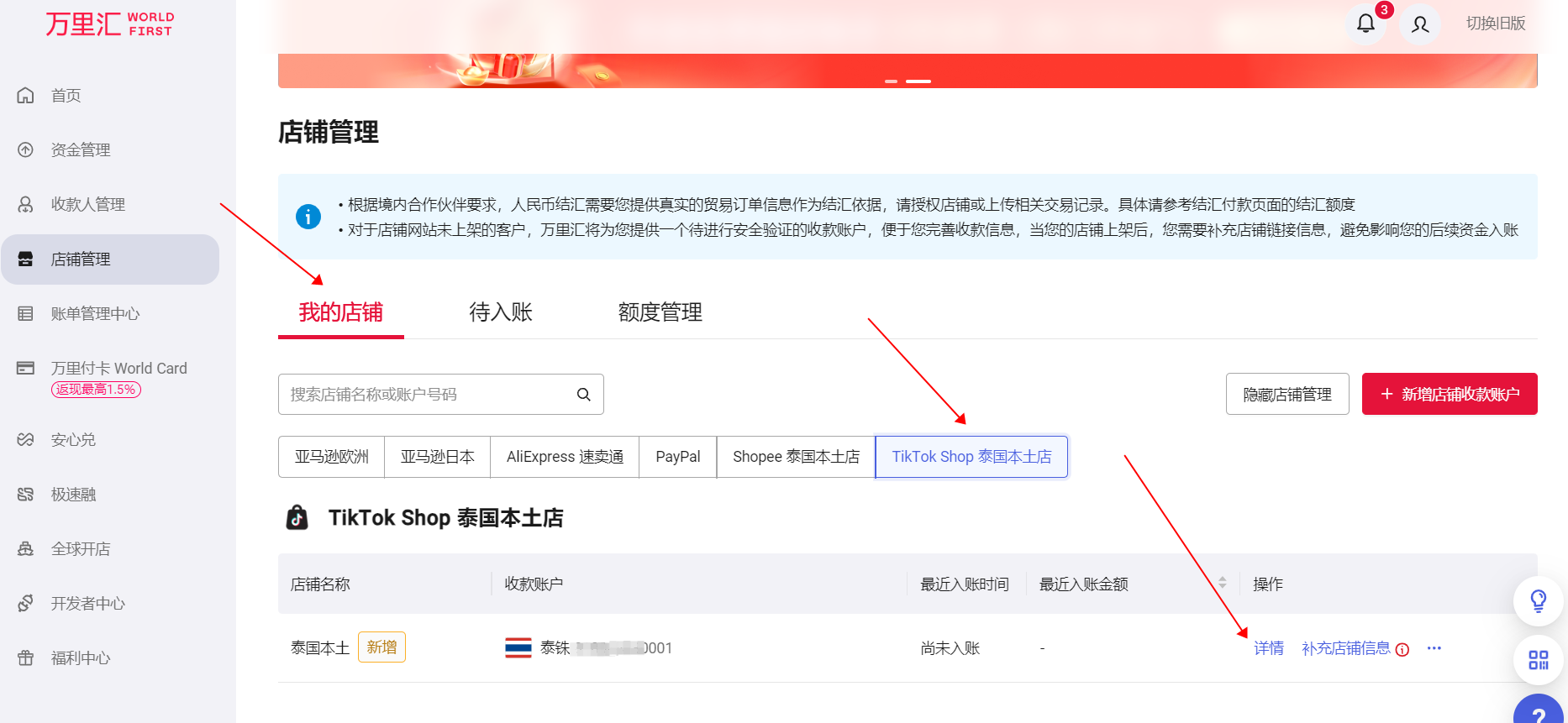Viewport: 1568px width, 723px height.
Task: Open 收款人管理 menu item
Action: 88,205
